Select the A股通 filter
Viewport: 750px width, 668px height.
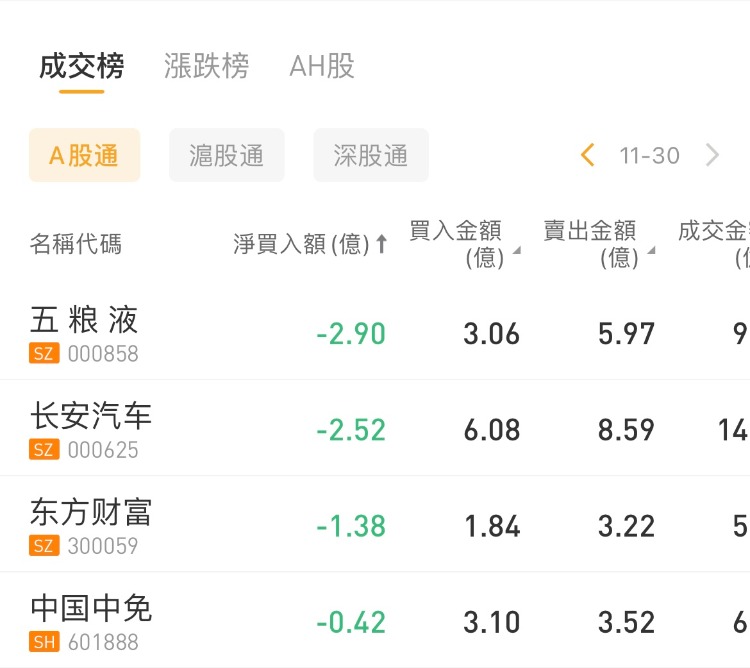84,155
